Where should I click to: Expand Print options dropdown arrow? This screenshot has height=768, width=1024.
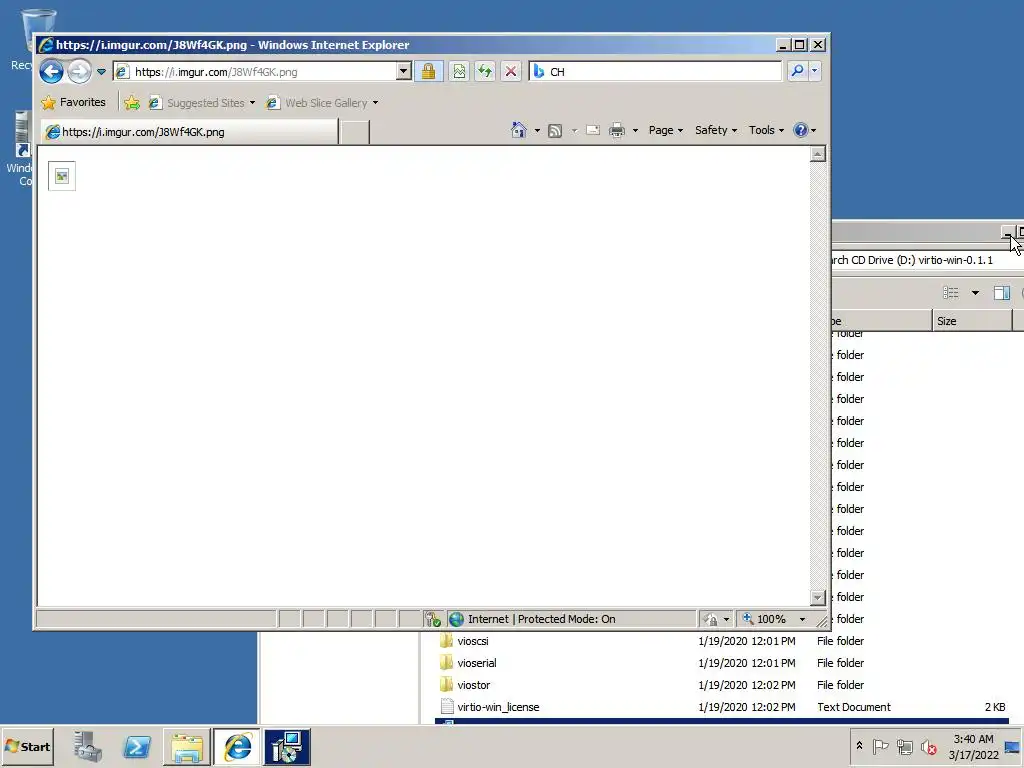(635, 131)
